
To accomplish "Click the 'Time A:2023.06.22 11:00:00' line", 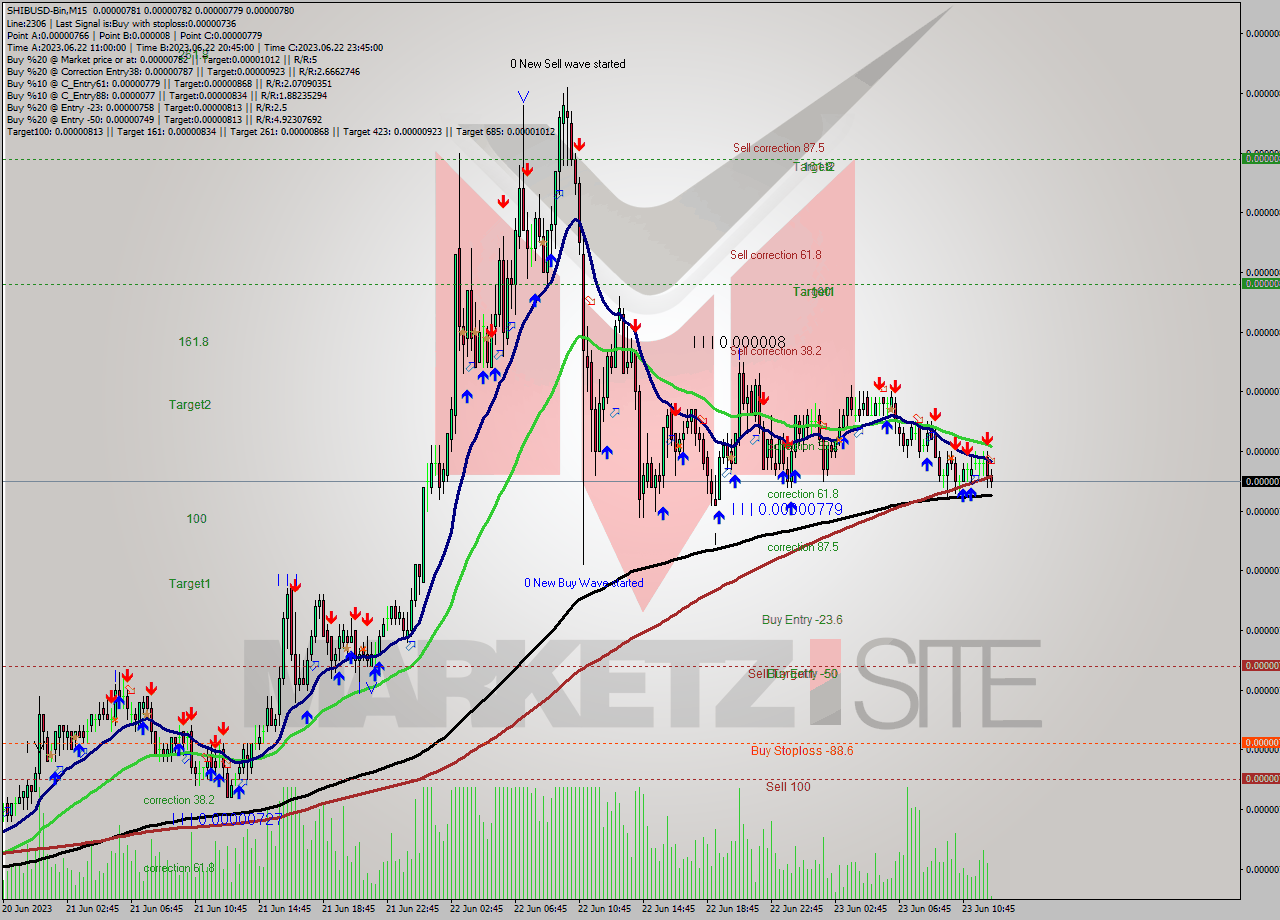I will coord(194,47).
